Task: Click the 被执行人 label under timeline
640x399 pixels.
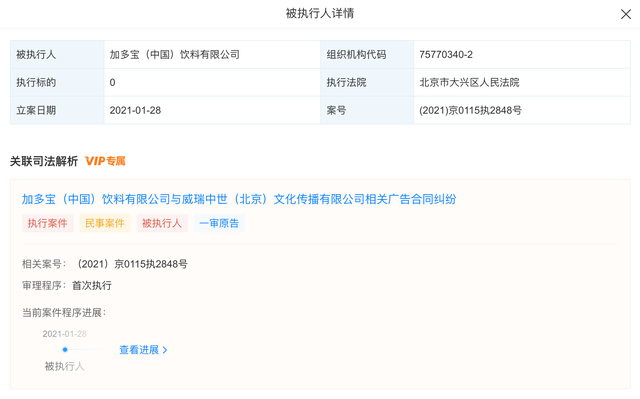Action: tap(64, 366)
